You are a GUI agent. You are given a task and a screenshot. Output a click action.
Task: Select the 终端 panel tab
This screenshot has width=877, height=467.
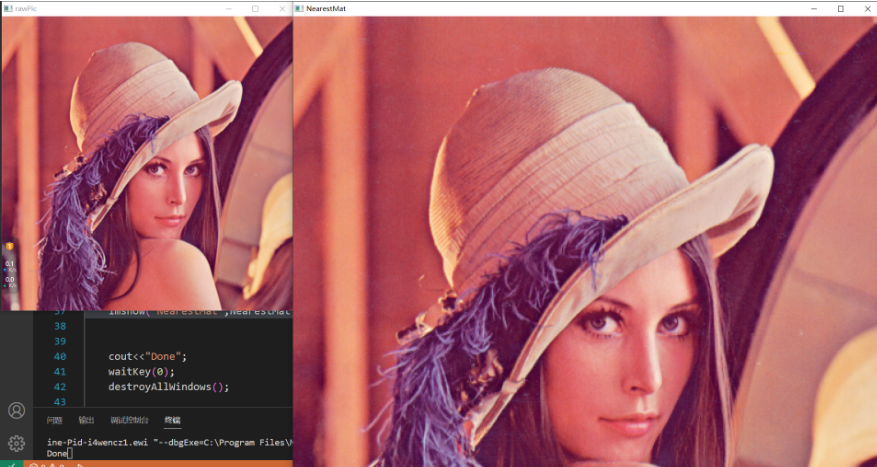point(172,421)
